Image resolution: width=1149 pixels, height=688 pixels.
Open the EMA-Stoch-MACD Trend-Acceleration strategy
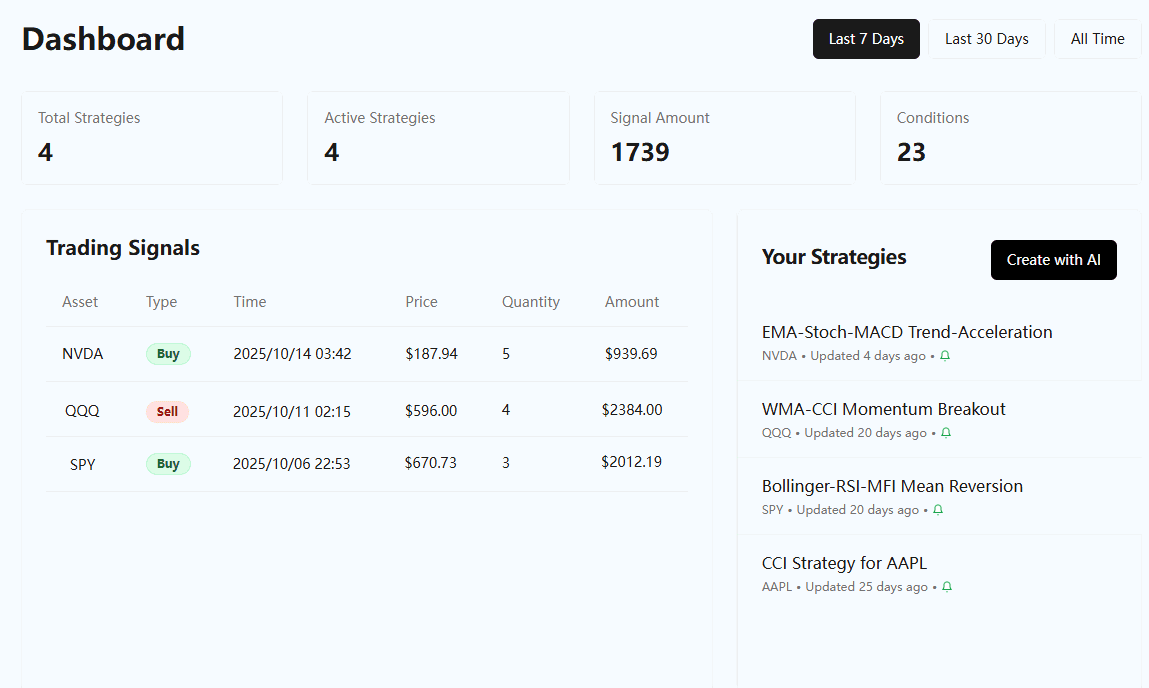click(906, 332)
